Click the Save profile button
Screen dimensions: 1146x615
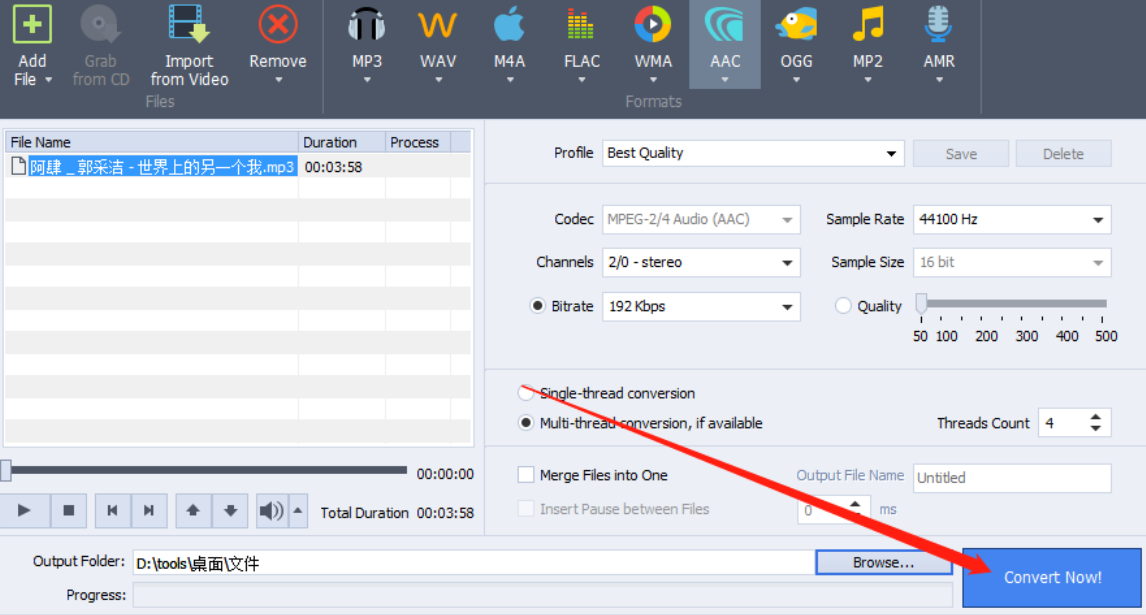pyautogui.click(x=961, y=154)
